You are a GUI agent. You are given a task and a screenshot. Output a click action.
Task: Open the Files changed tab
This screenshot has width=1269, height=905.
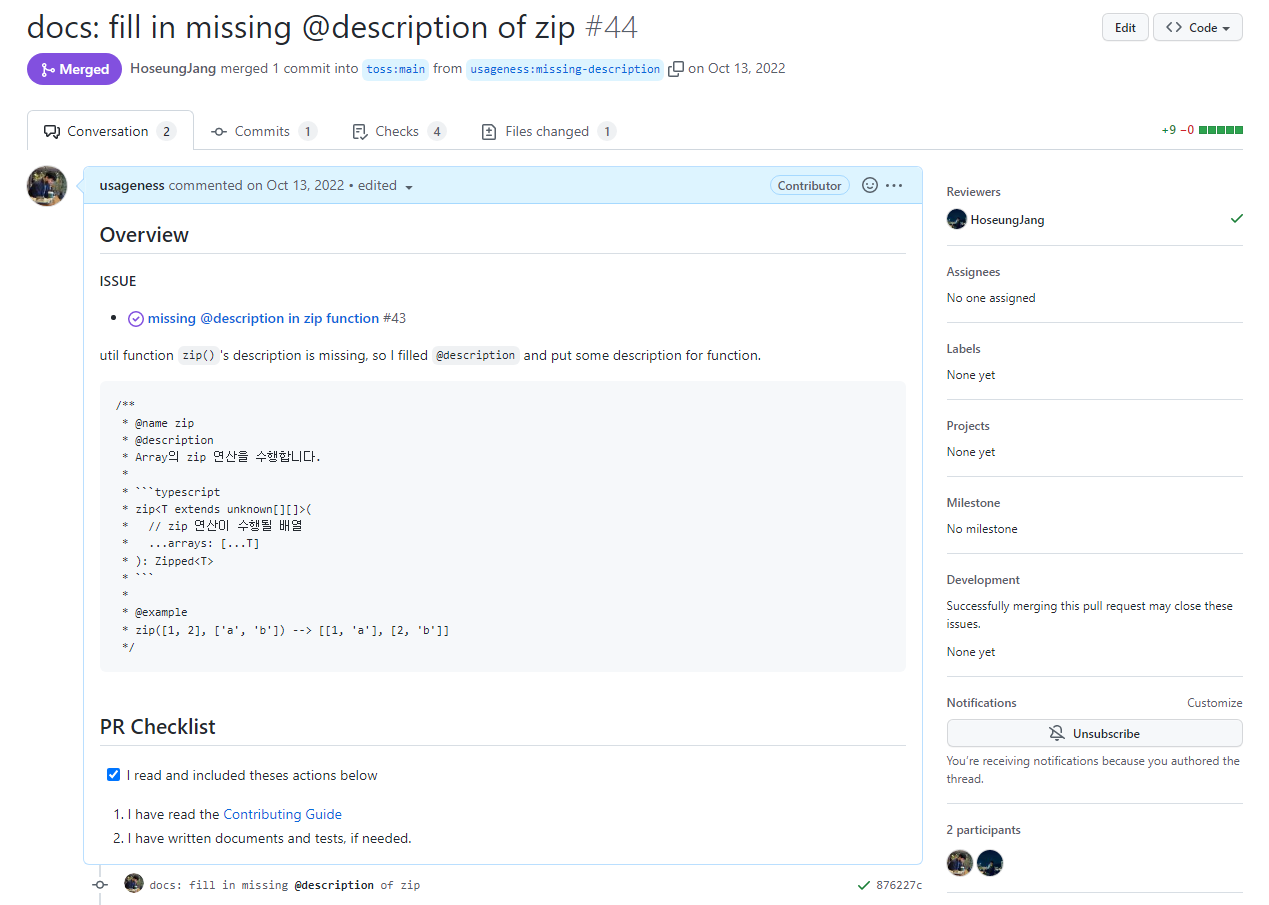[549, 131]
